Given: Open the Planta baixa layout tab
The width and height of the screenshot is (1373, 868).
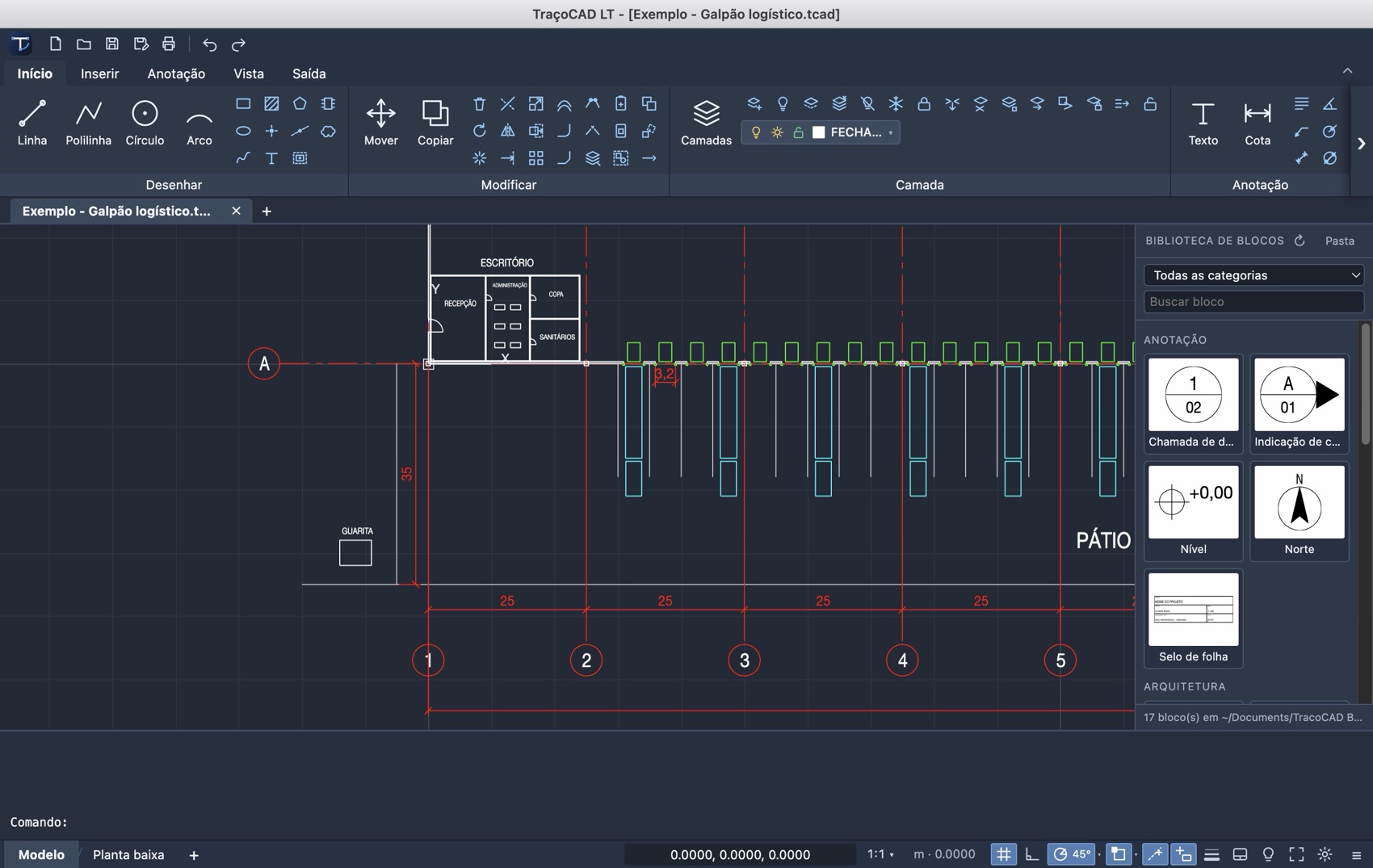Looking at the screenshot, I should (128, 854).
